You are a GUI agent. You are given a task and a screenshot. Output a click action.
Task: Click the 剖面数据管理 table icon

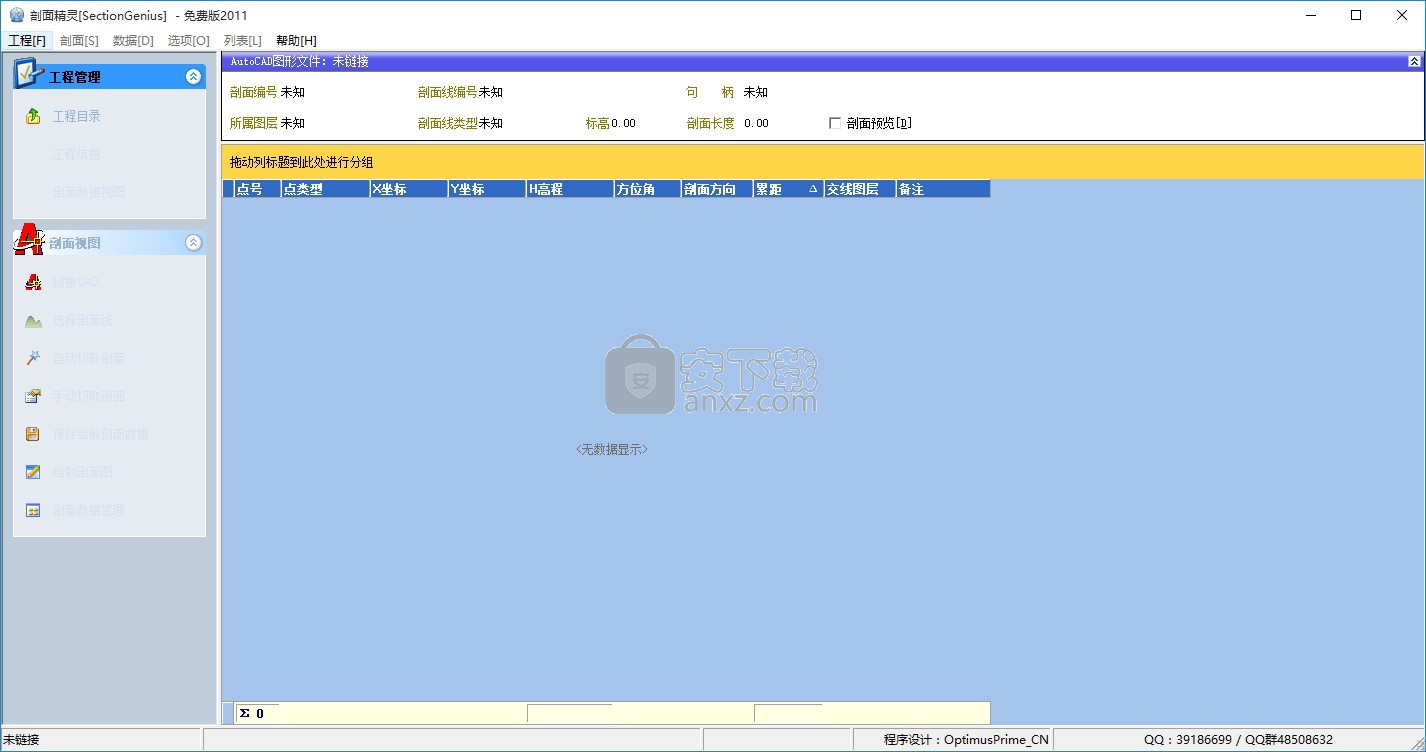pyautogui.click(x=33, y=510)
